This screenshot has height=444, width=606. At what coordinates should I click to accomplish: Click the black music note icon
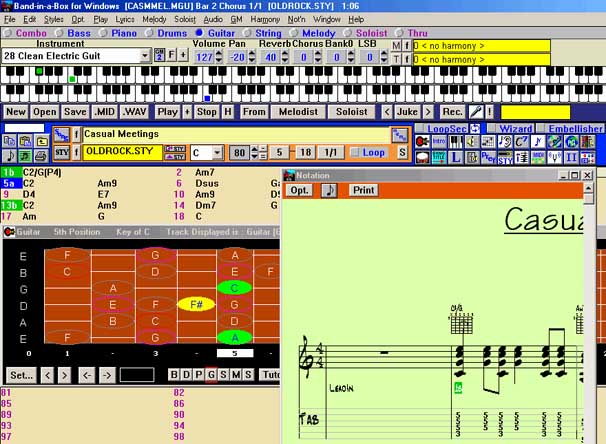tap(9, 156)
